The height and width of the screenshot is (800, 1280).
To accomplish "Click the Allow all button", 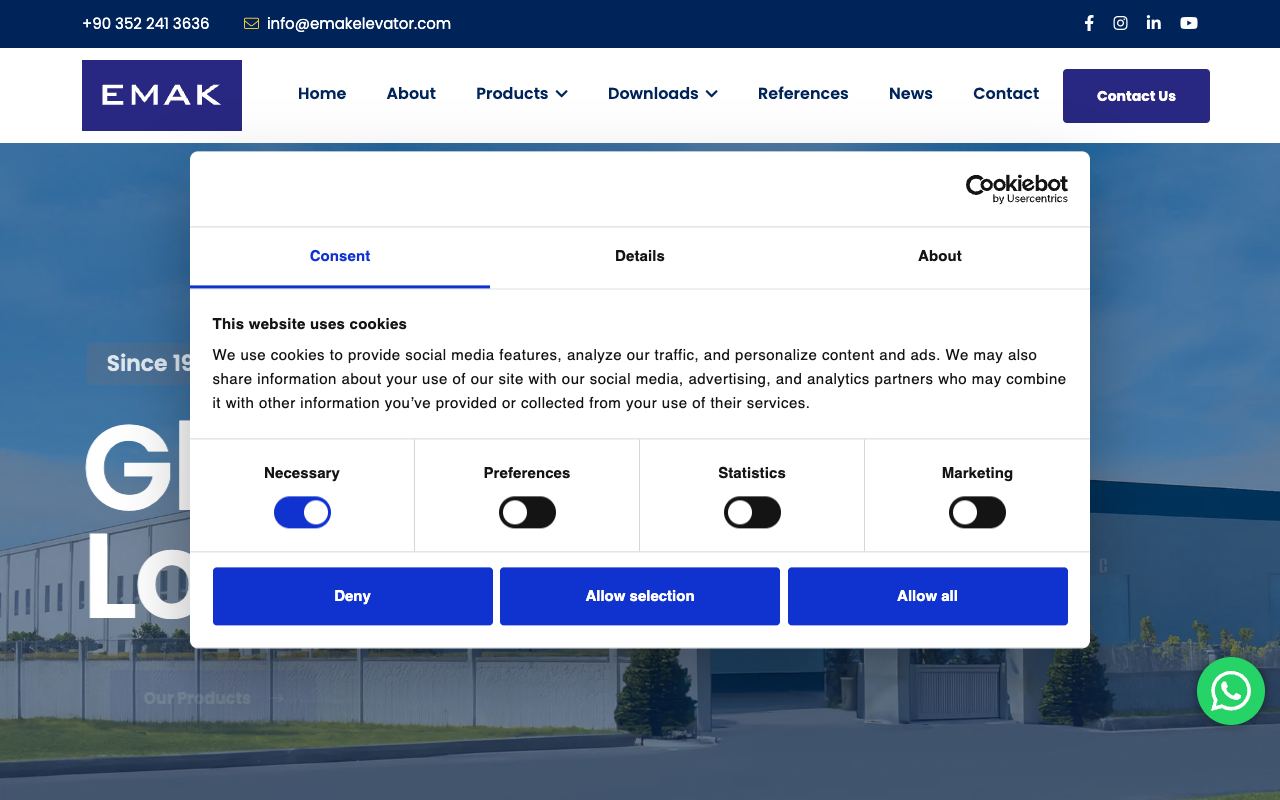I will click(x=928, y=596).
